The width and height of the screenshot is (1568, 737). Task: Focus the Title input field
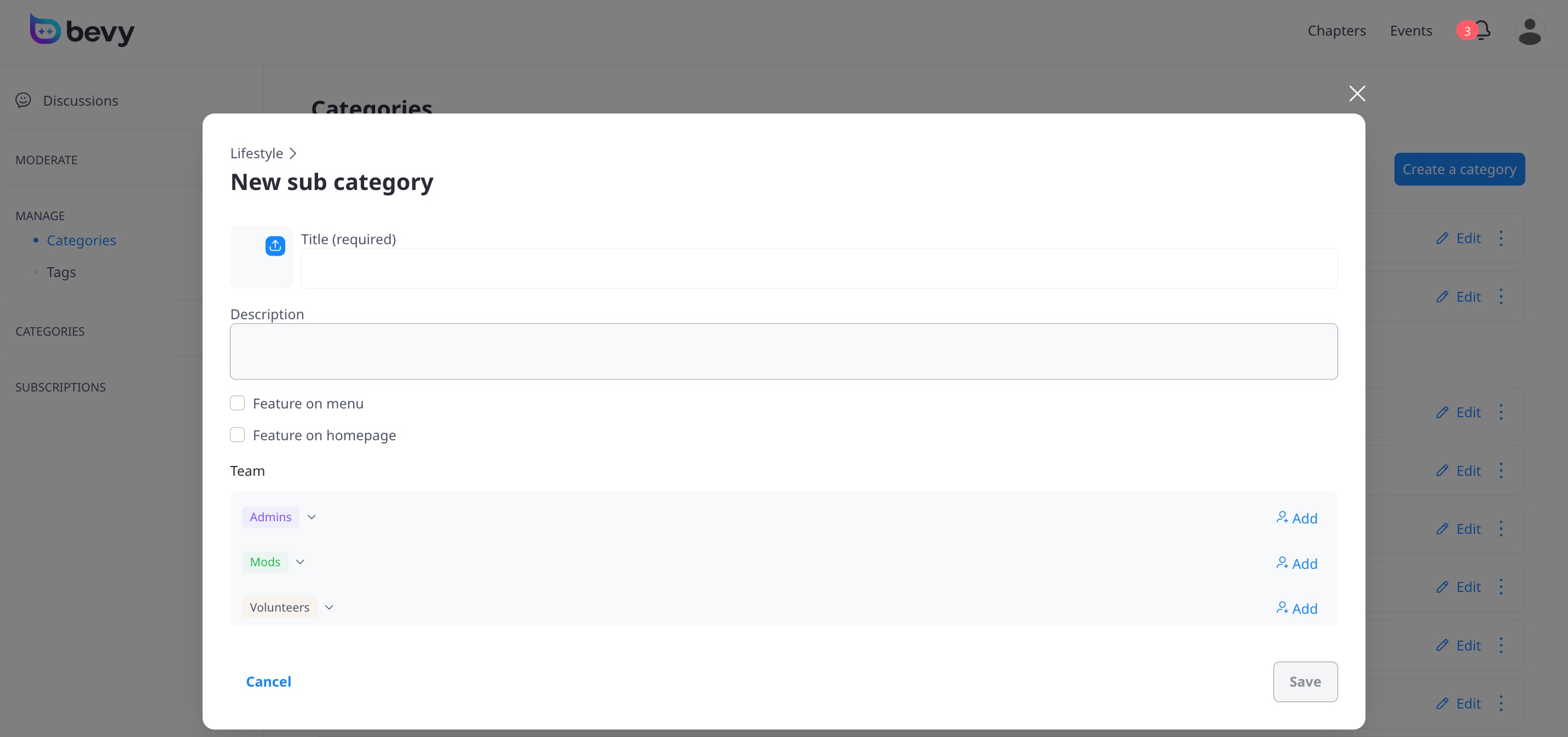(x=818, y=268)
